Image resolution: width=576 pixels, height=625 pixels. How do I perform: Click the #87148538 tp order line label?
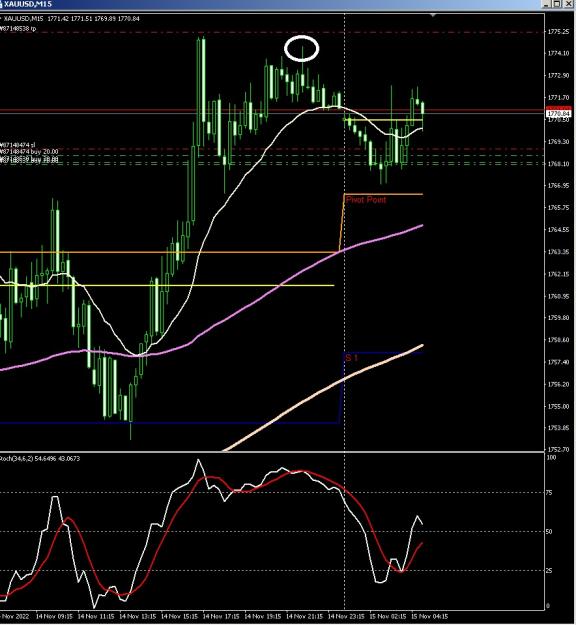click(18, 29)
